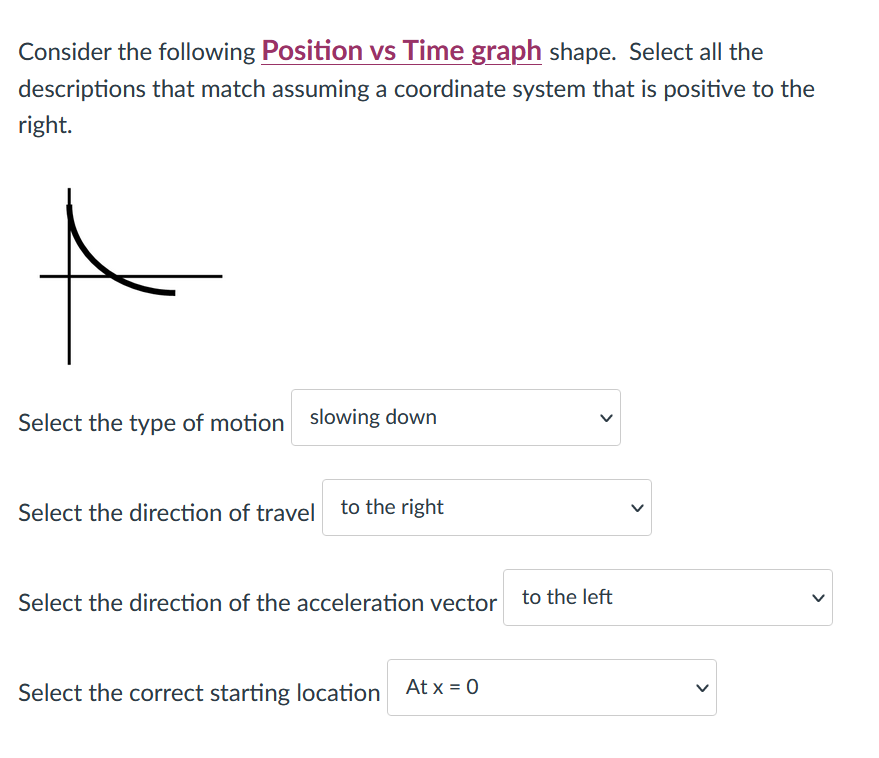This screenshot has width=879, height=758.
Task: Click the chevron on 'to the right' dropdown
Action: coord(637,508)
